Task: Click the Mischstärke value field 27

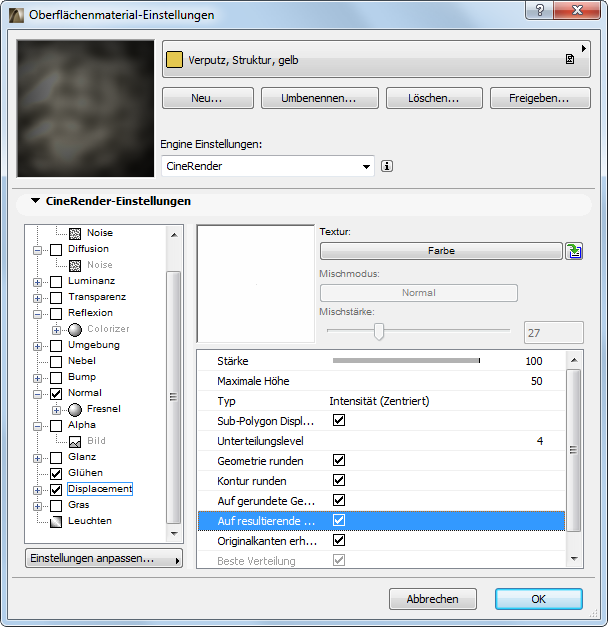Action: coord(554,333)
